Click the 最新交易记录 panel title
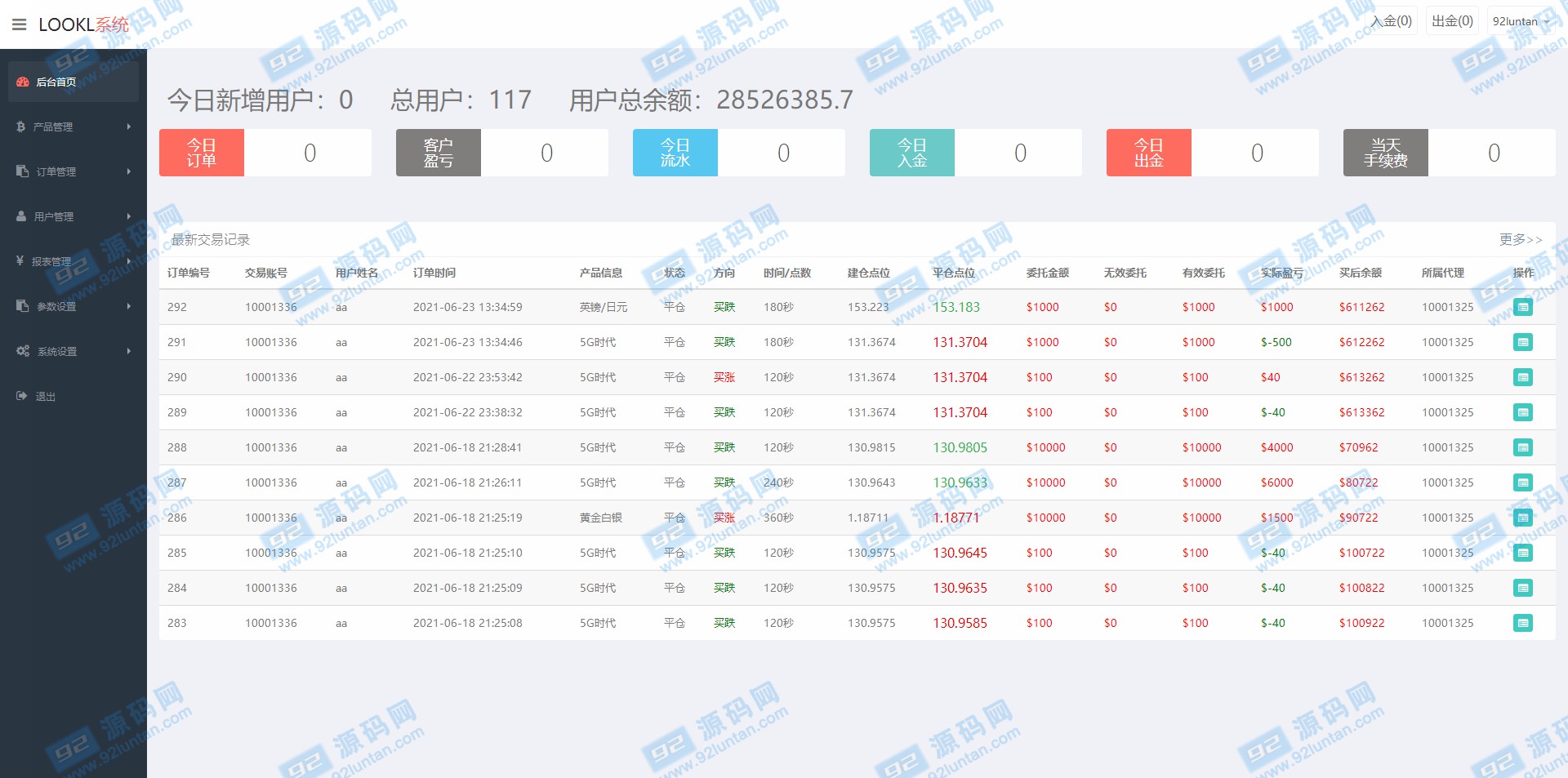 pos(211,239)
